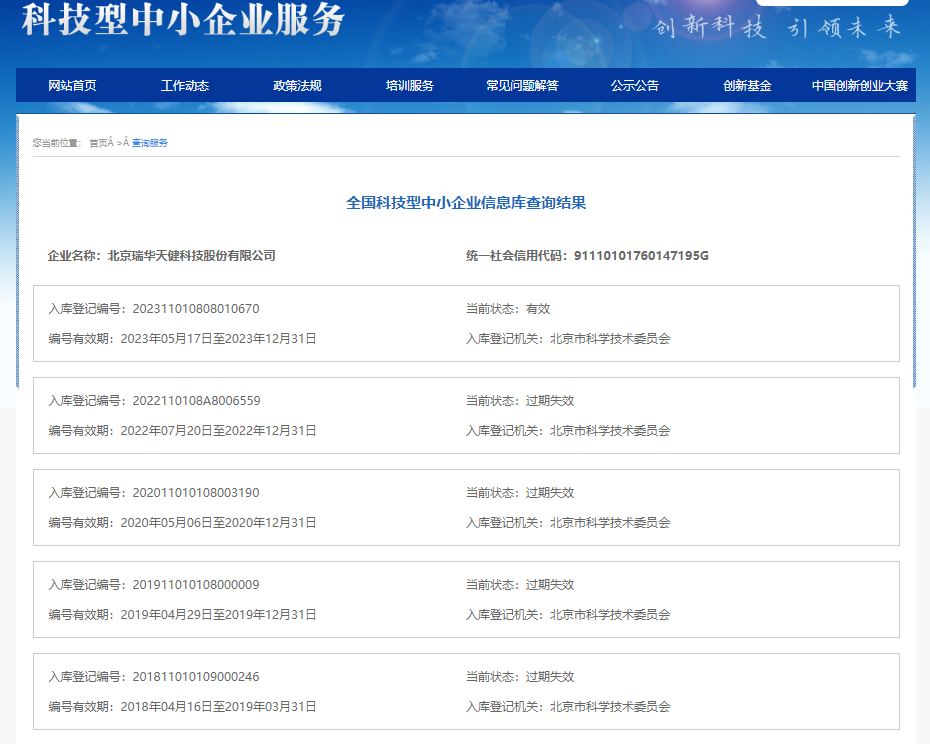The image size is (930, 744).
Task: Click the 创新科技 引领未来 slogan
Action: coord(777,27)
